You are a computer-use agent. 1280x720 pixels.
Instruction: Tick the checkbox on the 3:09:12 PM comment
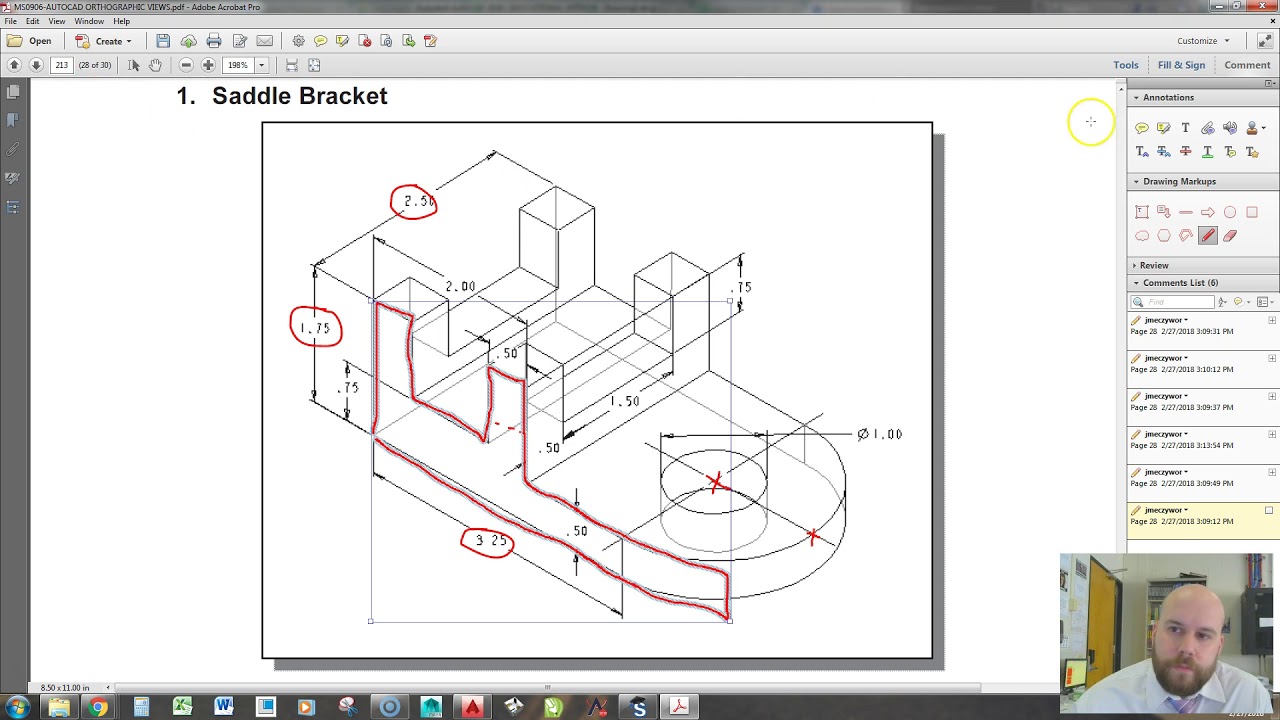pyautogui.click(x=1269, y=511)
